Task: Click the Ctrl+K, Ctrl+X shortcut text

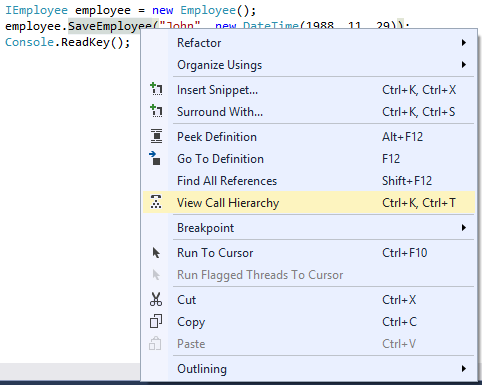Action: point(419,90)
